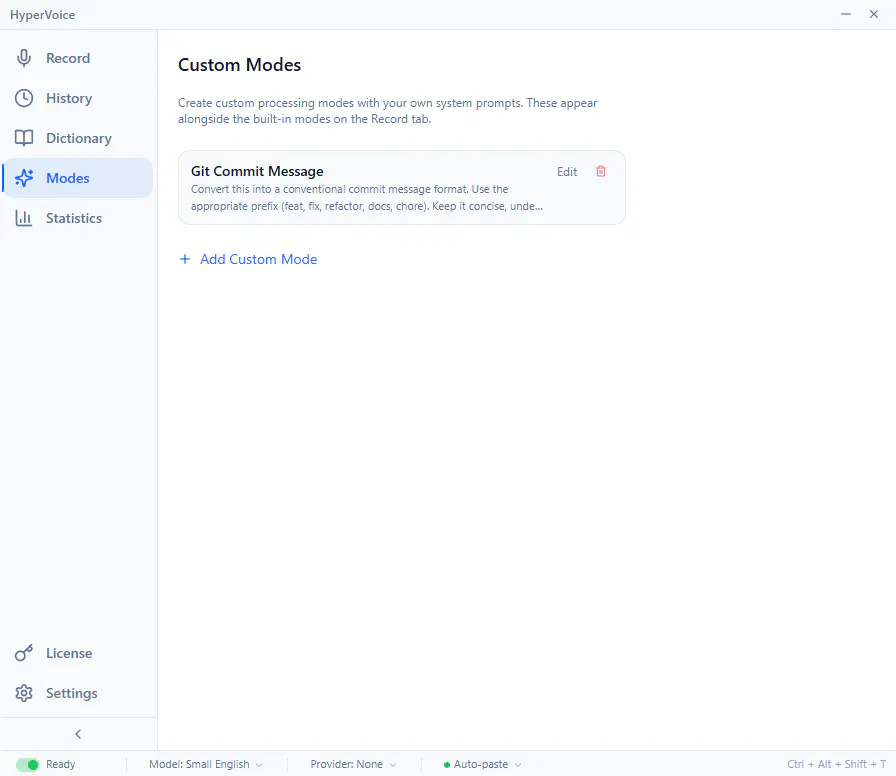Click the Settings gear icon

click(x=24, y=693)
